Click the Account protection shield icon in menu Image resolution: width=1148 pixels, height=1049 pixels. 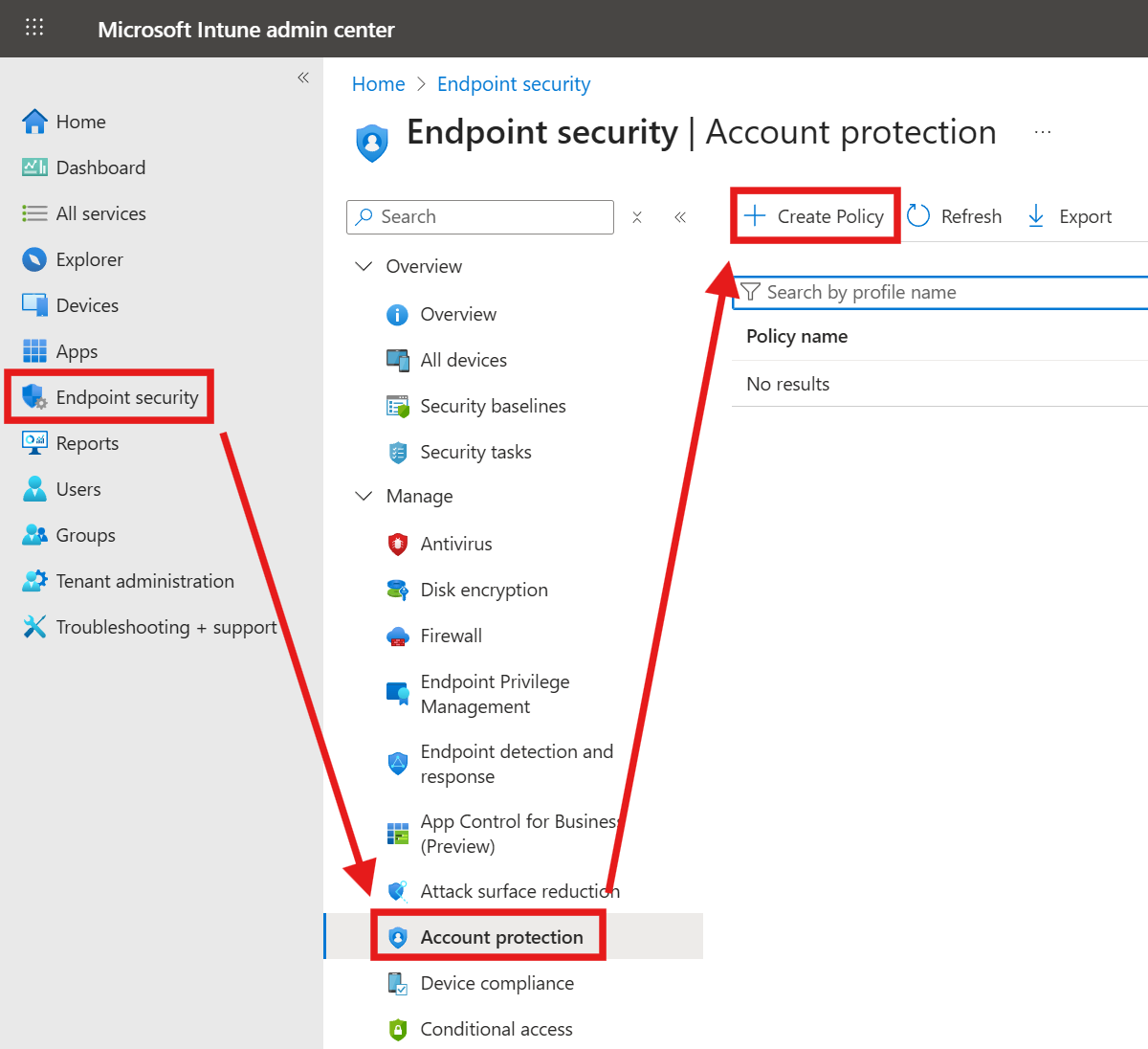pos(397,937)
